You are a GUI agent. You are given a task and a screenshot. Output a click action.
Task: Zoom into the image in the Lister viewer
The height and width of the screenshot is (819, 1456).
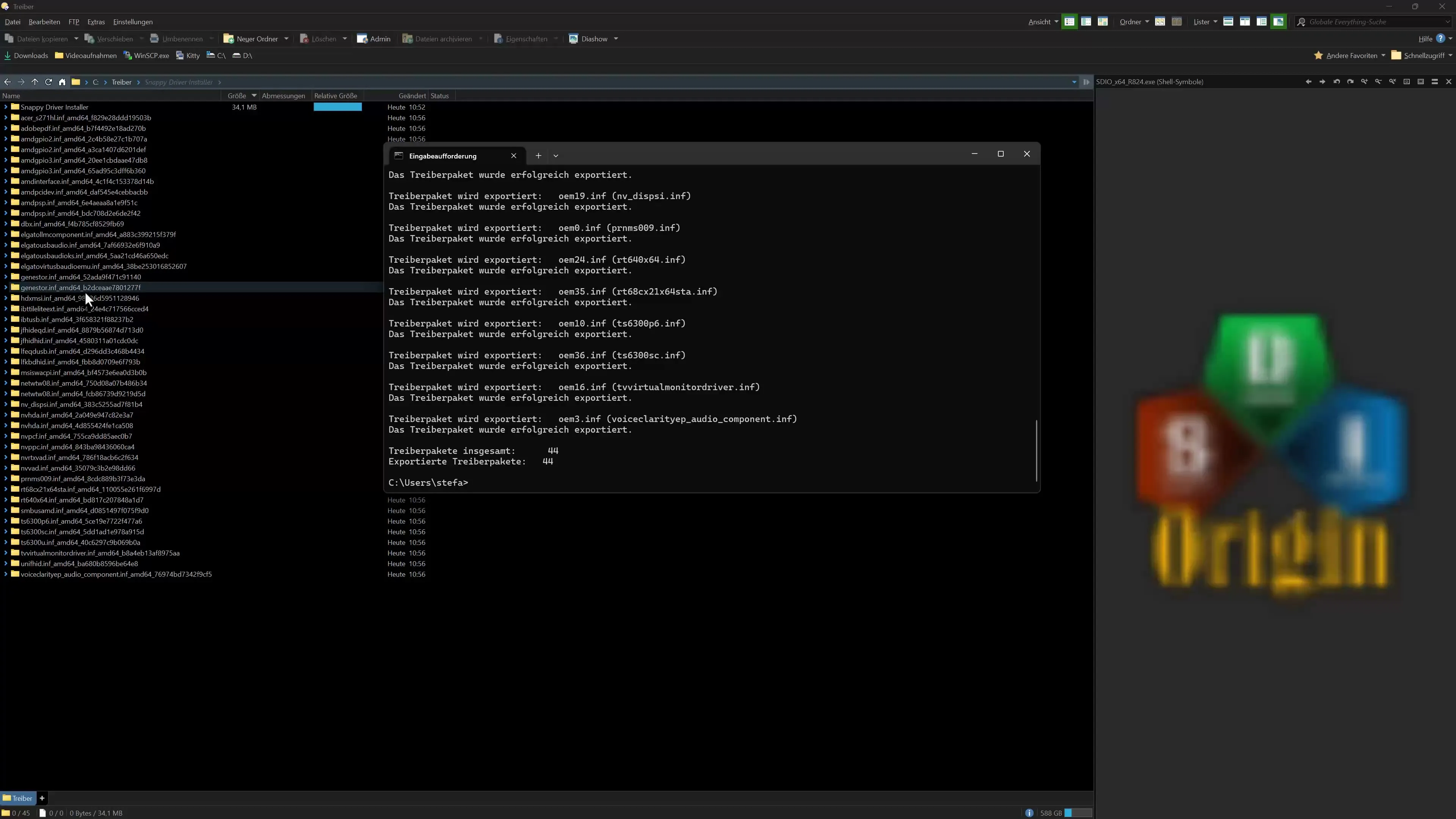coord(1365,82)
